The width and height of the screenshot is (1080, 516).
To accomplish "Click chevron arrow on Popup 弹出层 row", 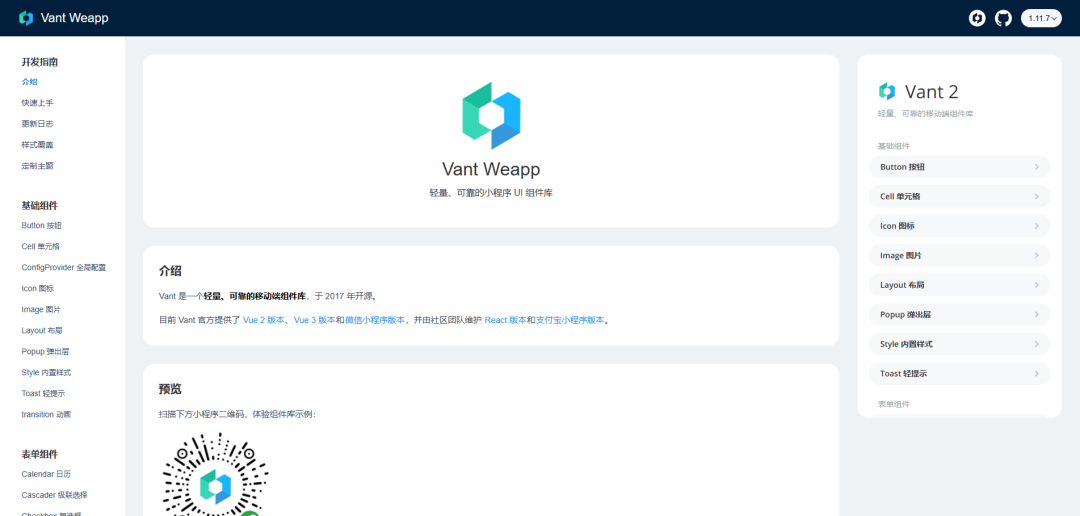I will (1037, 315).
